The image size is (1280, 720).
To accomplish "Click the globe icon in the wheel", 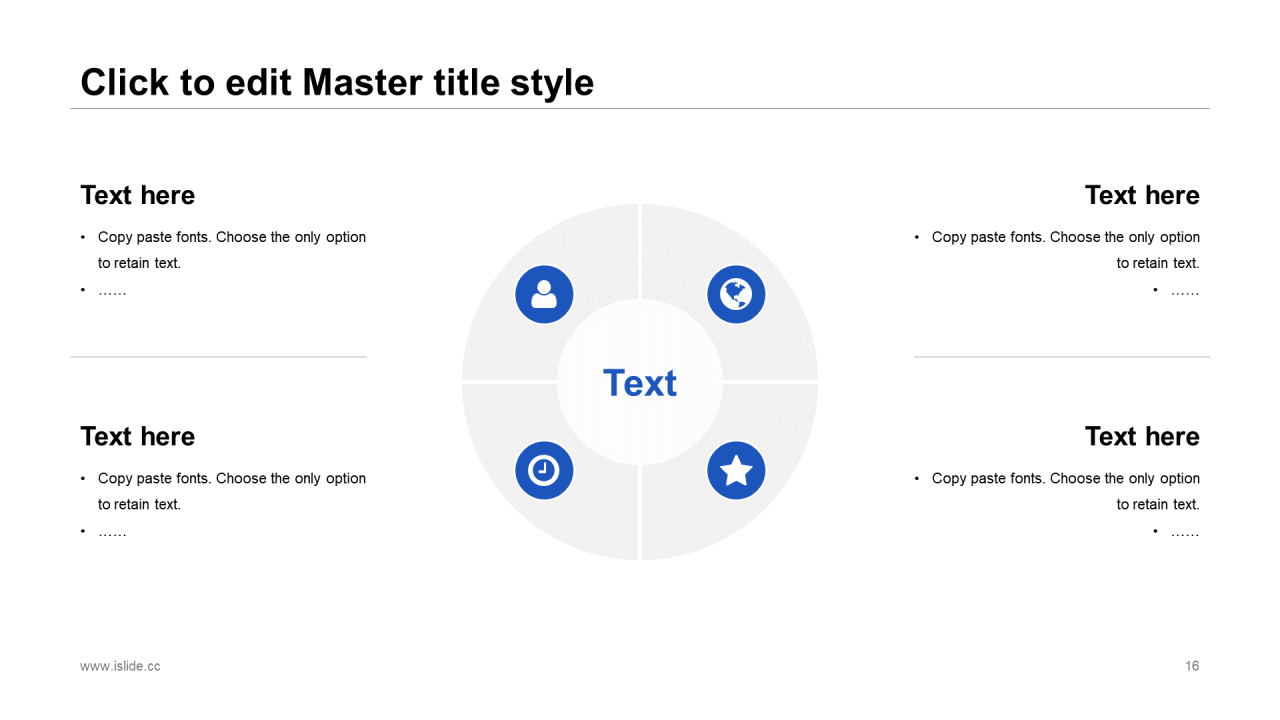I will coord(736,295).
